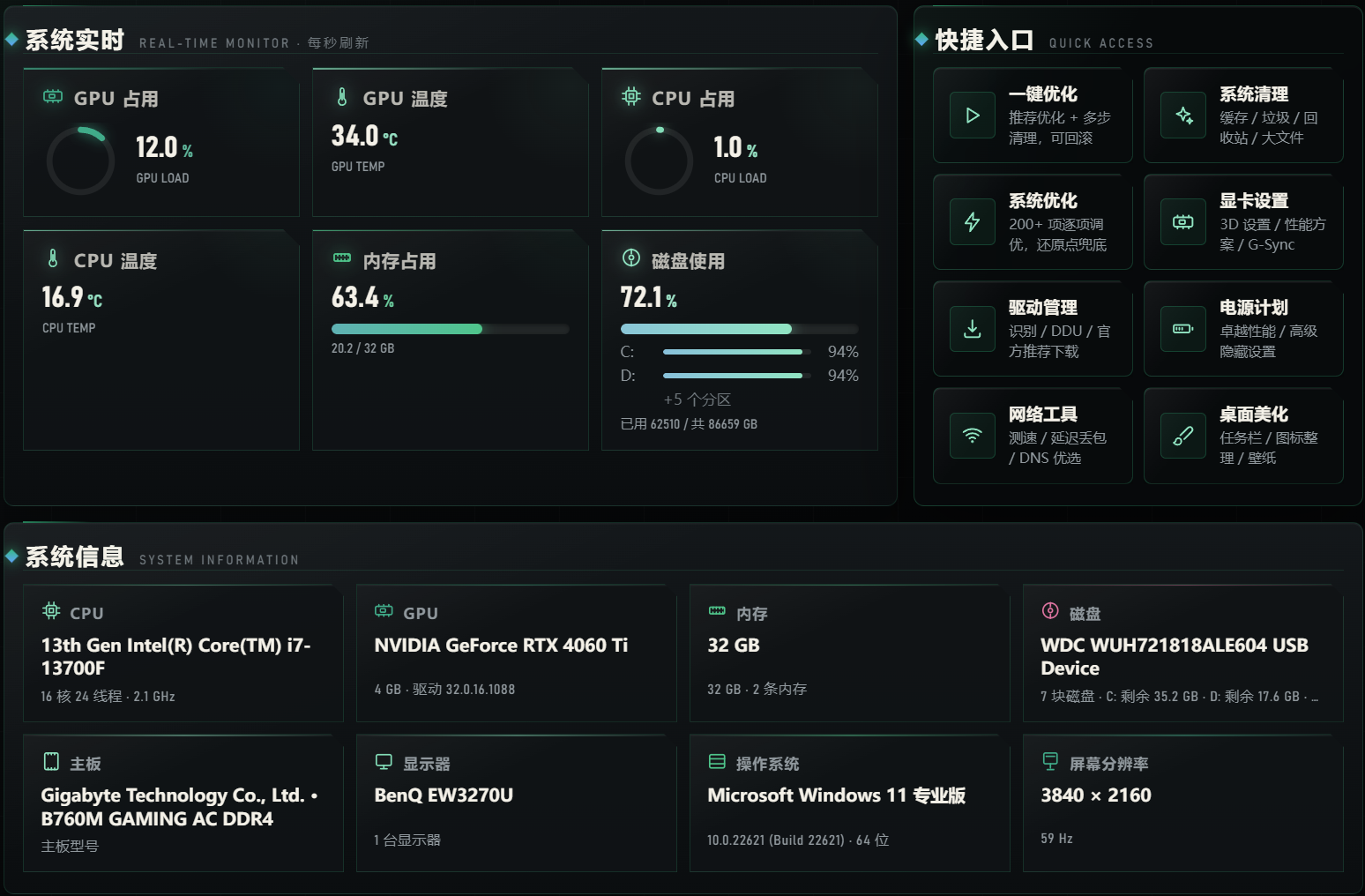Image resolution: width=1365 pixels, height=896 pixels.
Task: Click the download icon for 驱动管理
Action: click(973, 329)
